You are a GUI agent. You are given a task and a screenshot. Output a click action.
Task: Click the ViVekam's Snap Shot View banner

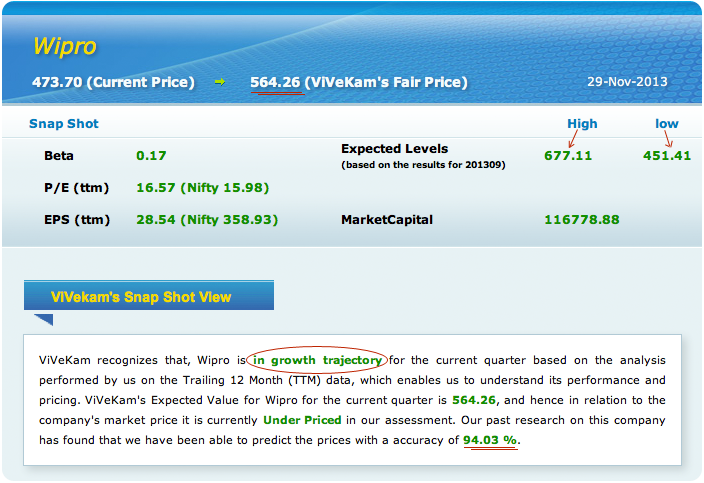click(x=149, y=295)
